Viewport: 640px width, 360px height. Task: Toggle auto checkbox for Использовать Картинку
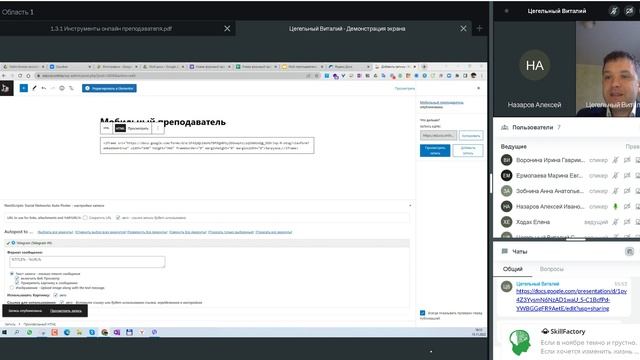[56, 295]
